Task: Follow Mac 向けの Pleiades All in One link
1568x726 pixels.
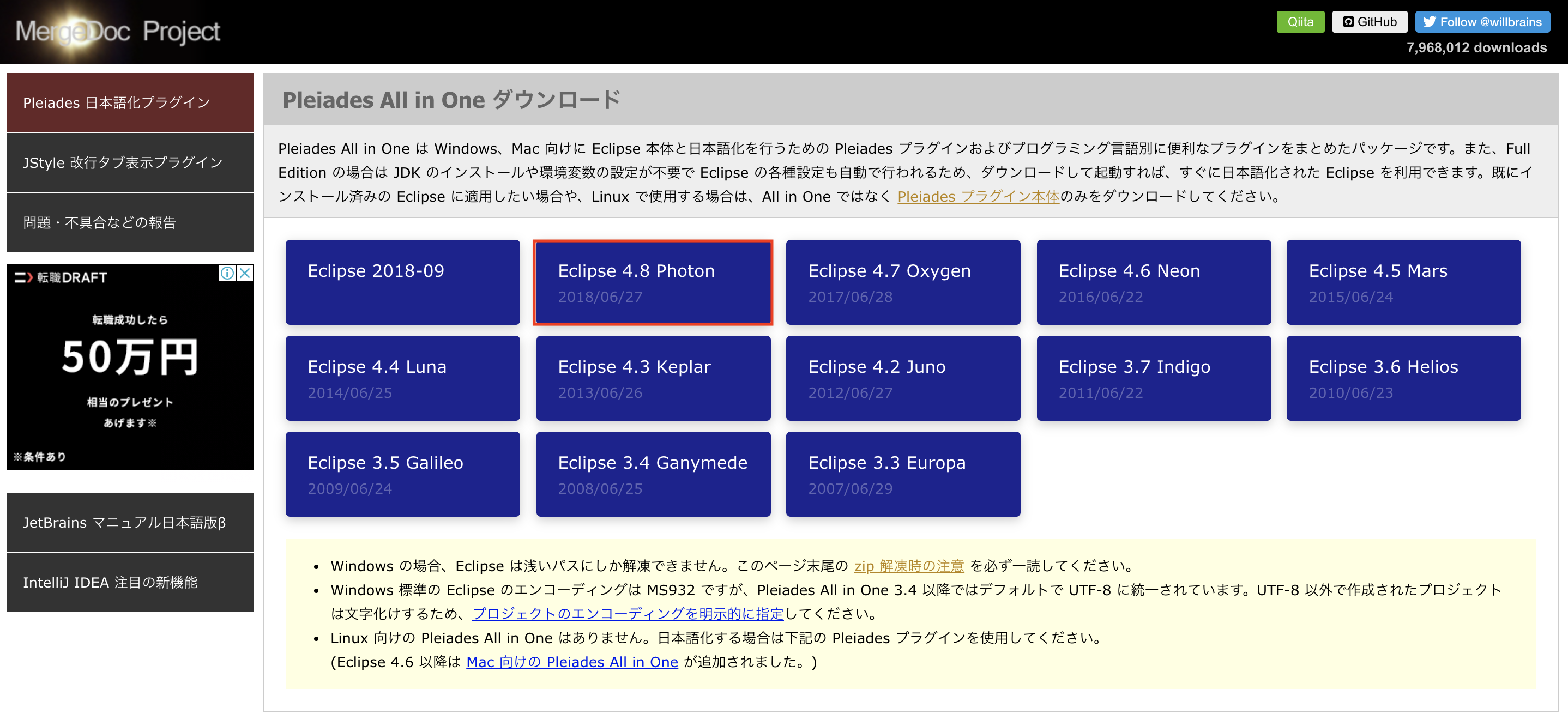Action: [x=572, y=662]
